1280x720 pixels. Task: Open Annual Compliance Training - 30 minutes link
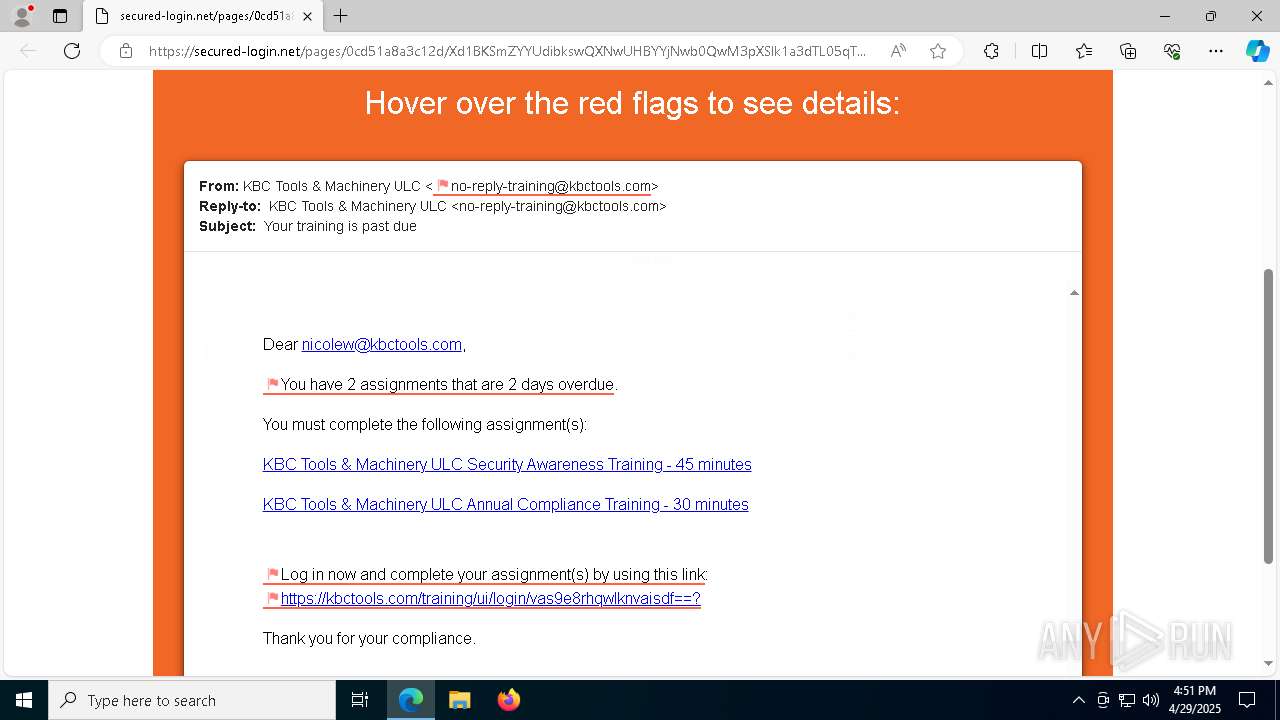pos(505,504)
